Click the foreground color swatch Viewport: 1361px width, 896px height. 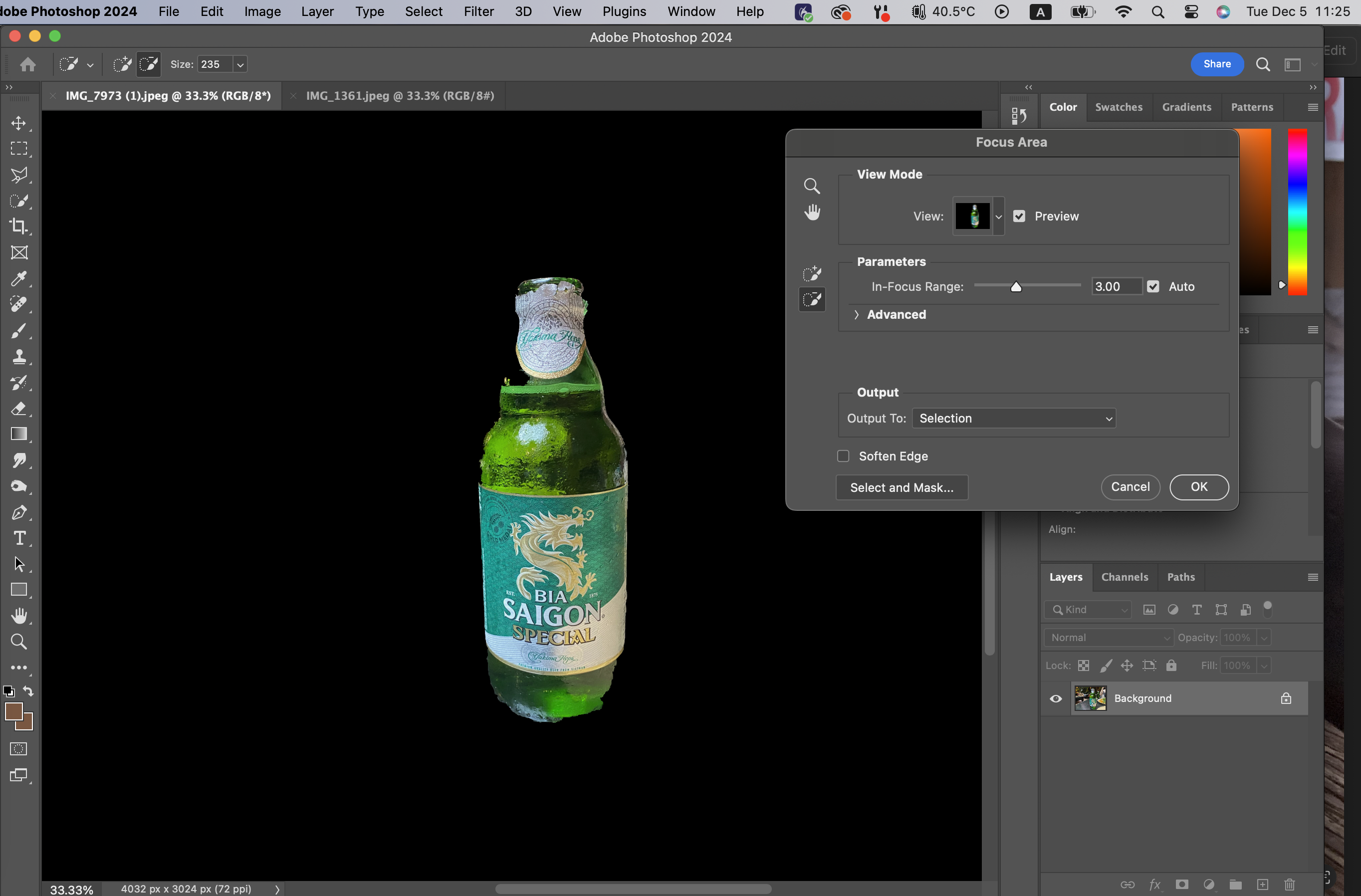coord(13,711)
